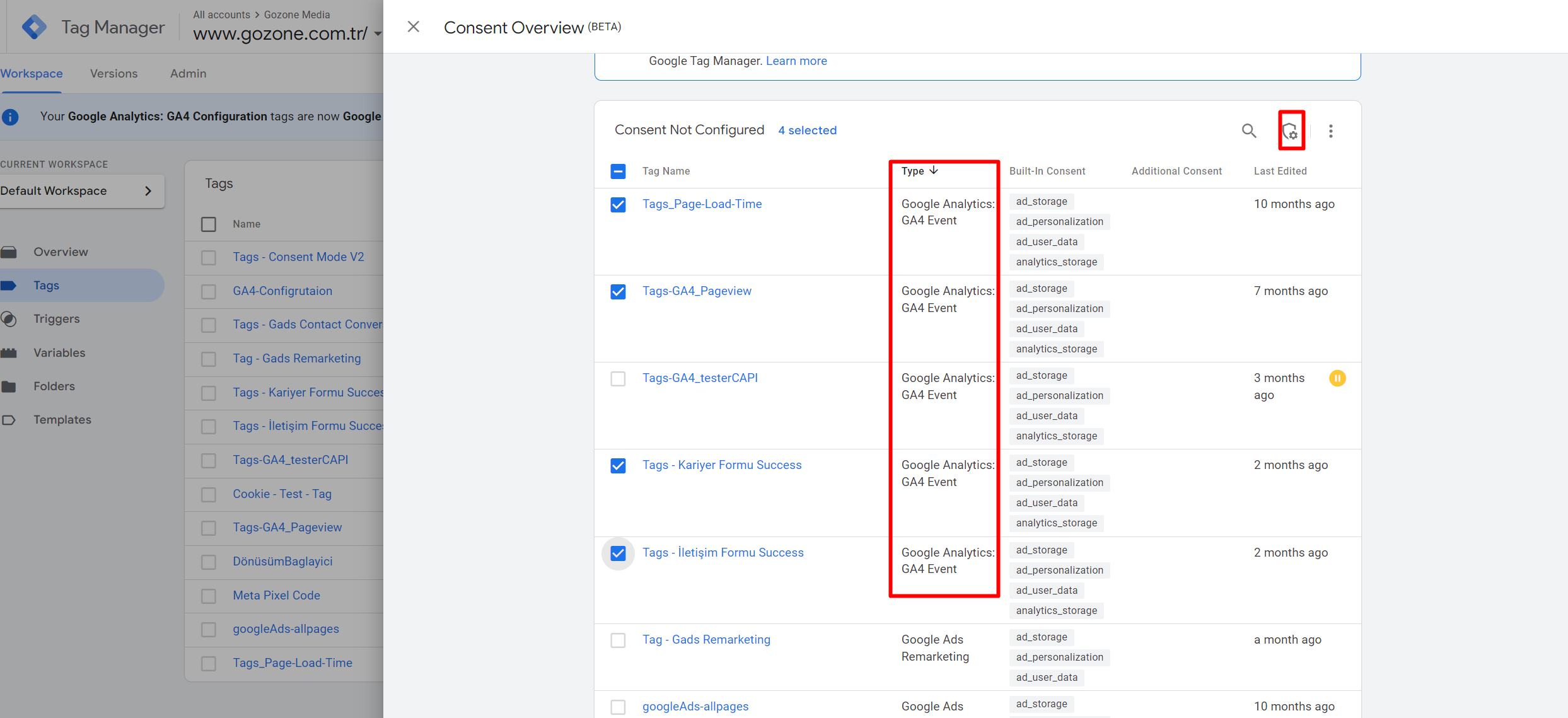This screenshot has height=718, width=1568.
Task: Click the yellow paused status icon
Action: [x=1337, y=378]
